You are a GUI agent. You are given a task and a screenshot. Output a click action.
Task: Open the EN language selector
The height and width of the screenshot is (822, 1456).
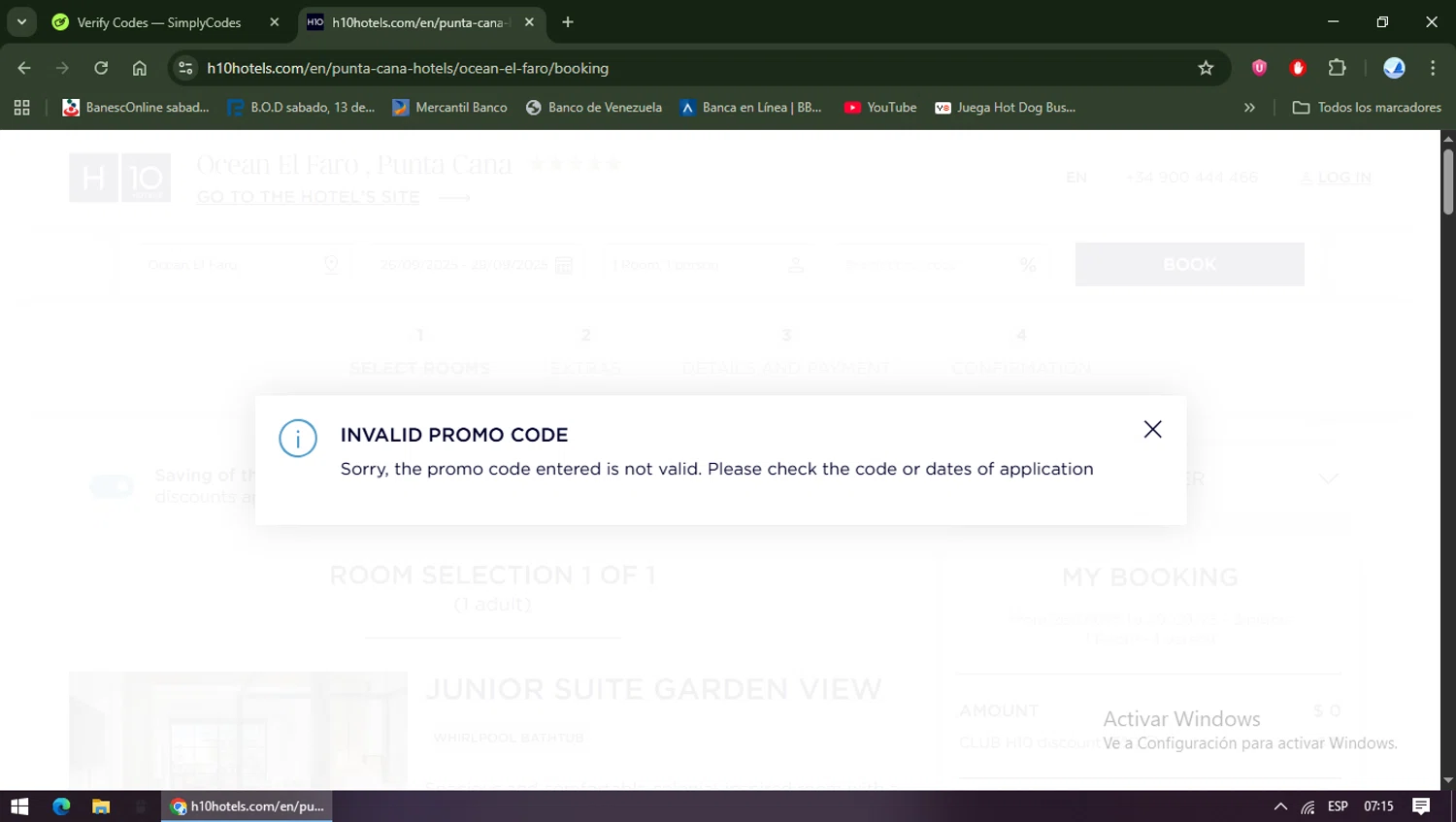(x=1076, y=178)
